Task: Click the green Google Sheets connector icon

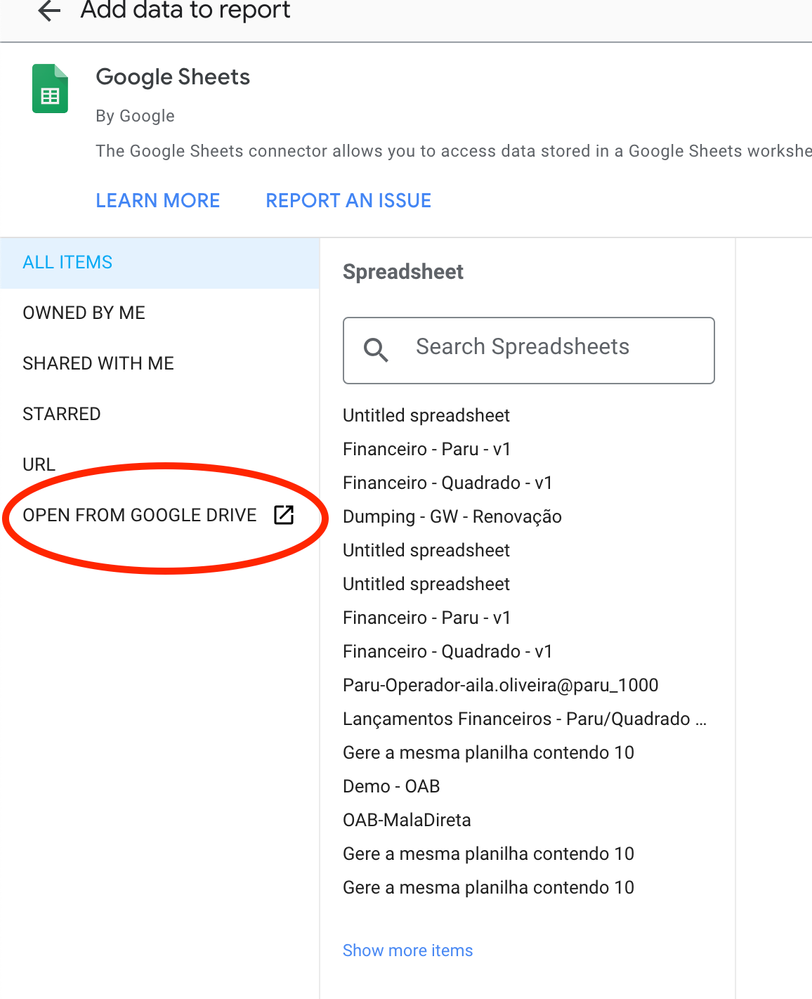Action: [x=50, y=89]
